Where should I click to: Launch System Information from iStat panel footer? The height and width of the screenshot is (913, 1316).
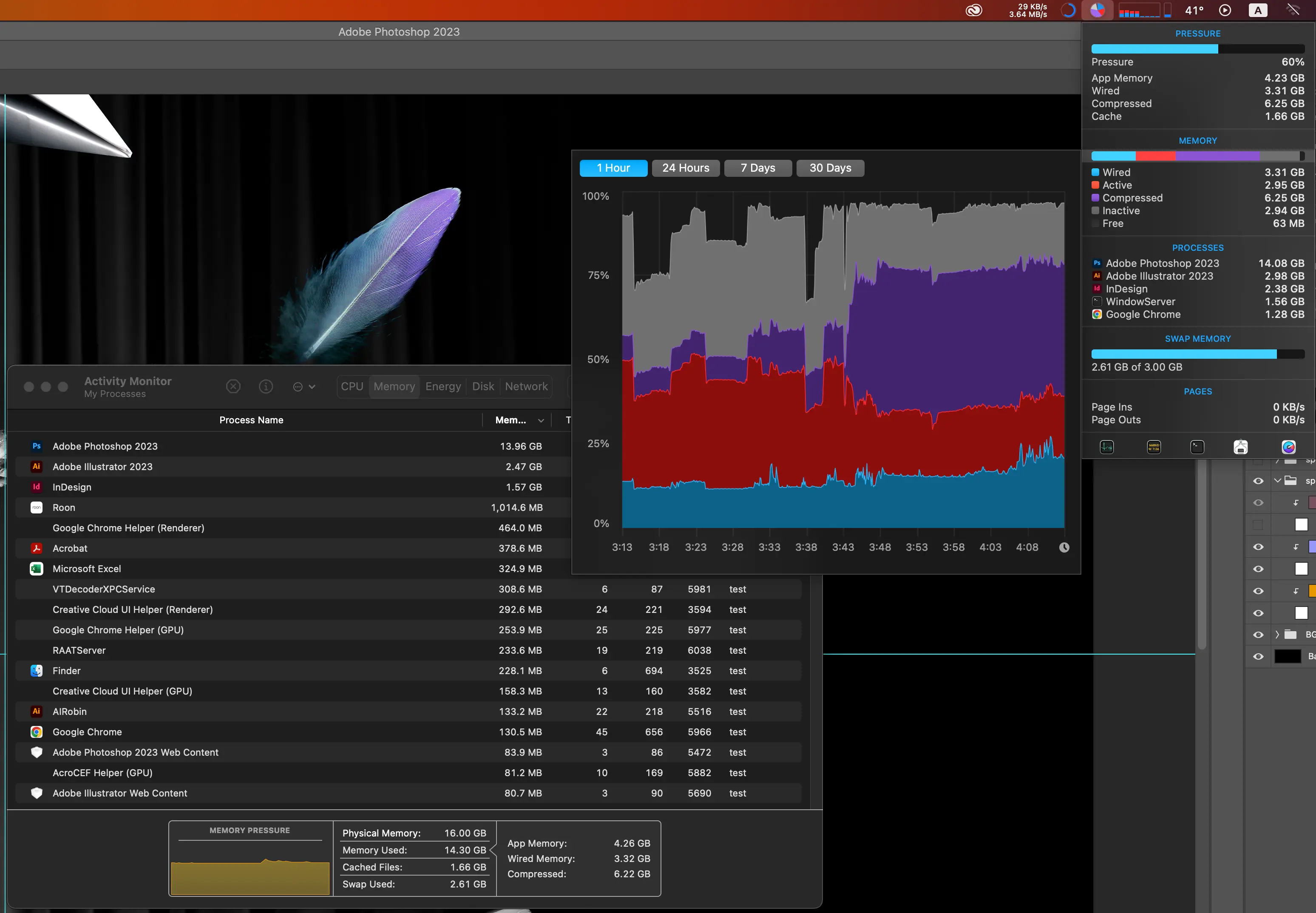[x=1240, y=447]
